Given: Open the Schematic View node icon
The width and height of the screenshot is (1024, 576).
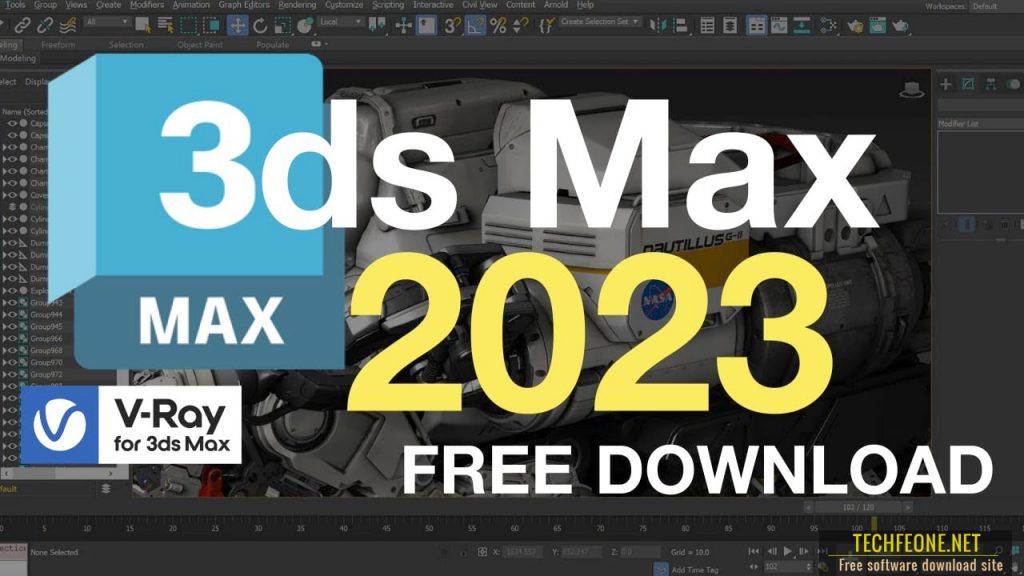Looking at the screenshot, I should 828,25.
